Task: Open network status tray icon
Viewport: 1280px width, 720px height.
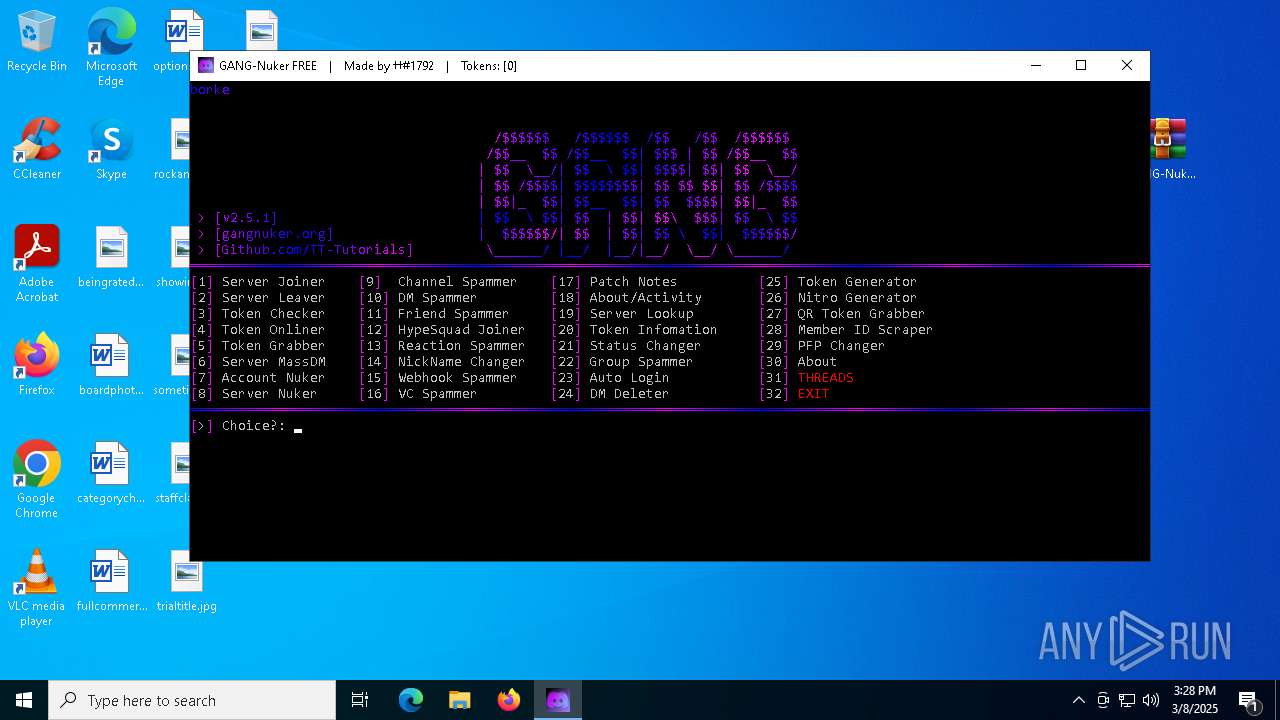Action: [1127, 700]
